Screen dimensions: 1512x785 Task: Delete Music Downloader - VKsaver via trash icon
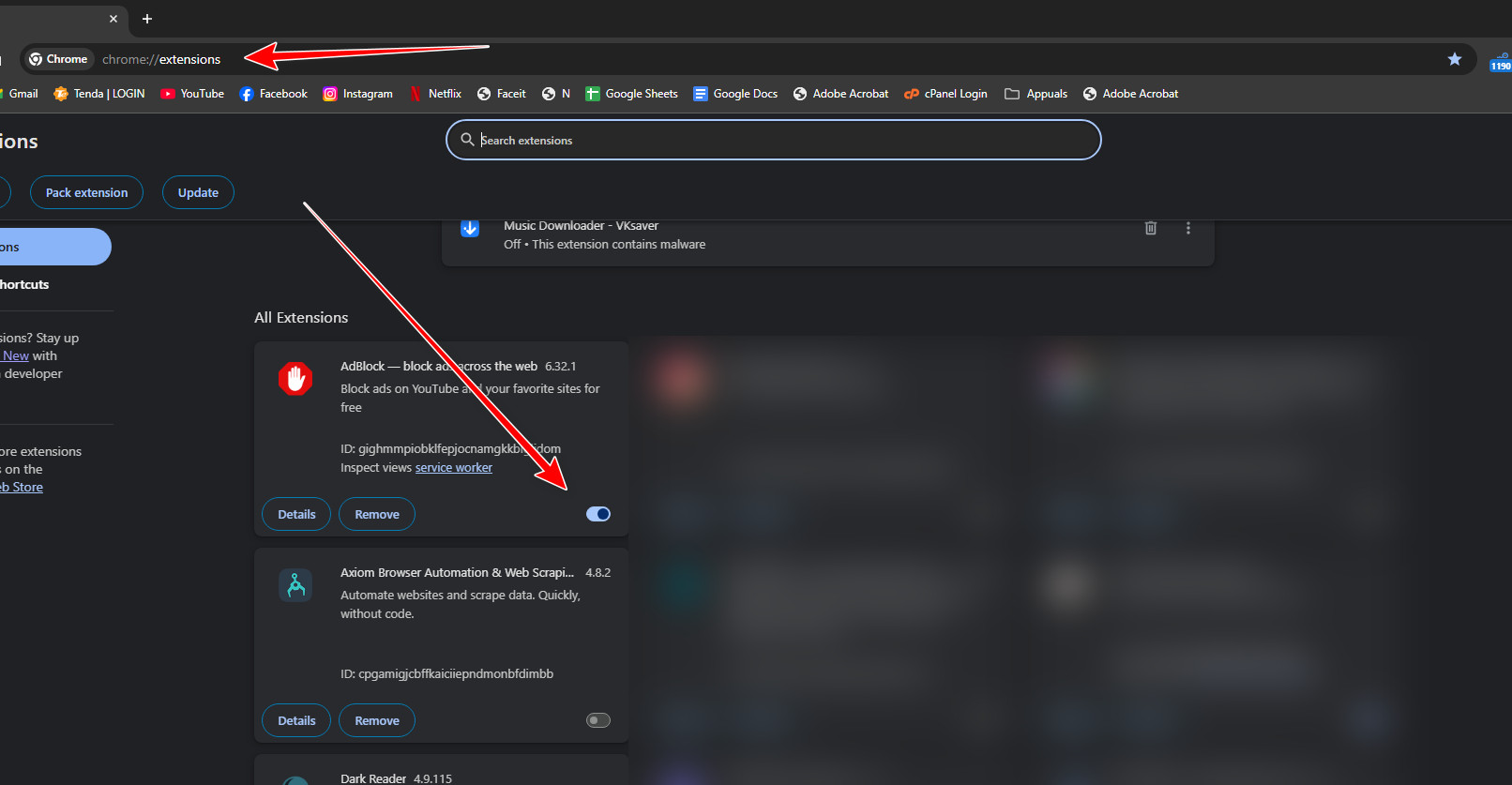tap(1151, 228)
